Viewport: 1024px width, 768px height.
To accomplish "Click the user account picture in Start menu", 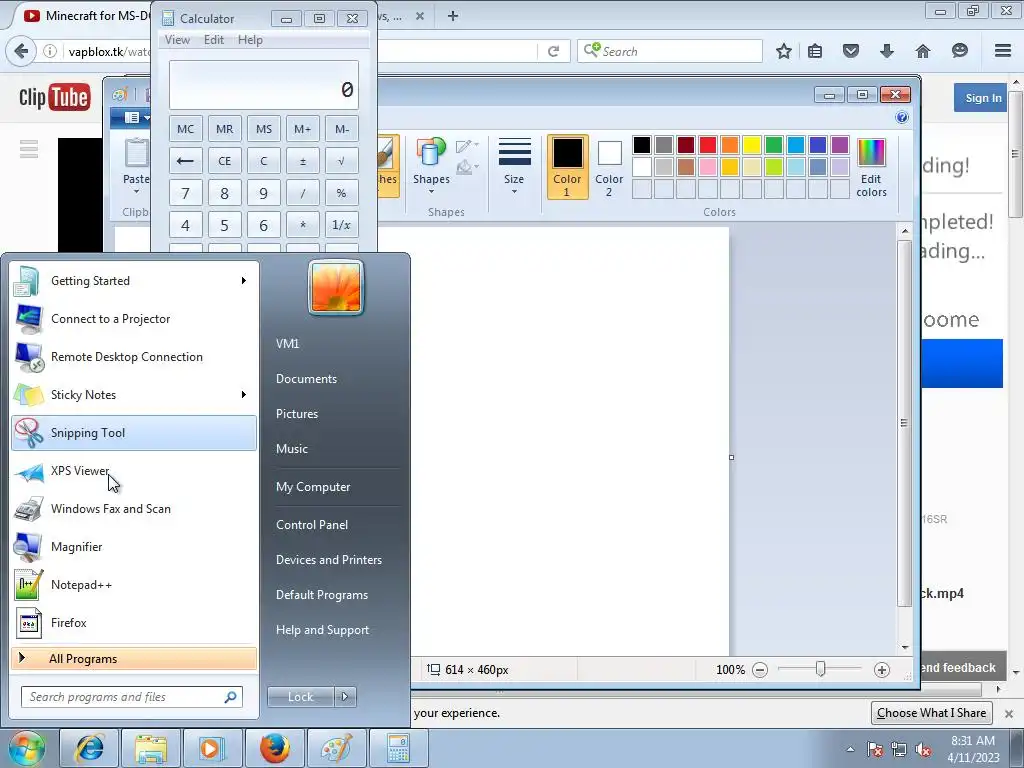I will (336, 287).
